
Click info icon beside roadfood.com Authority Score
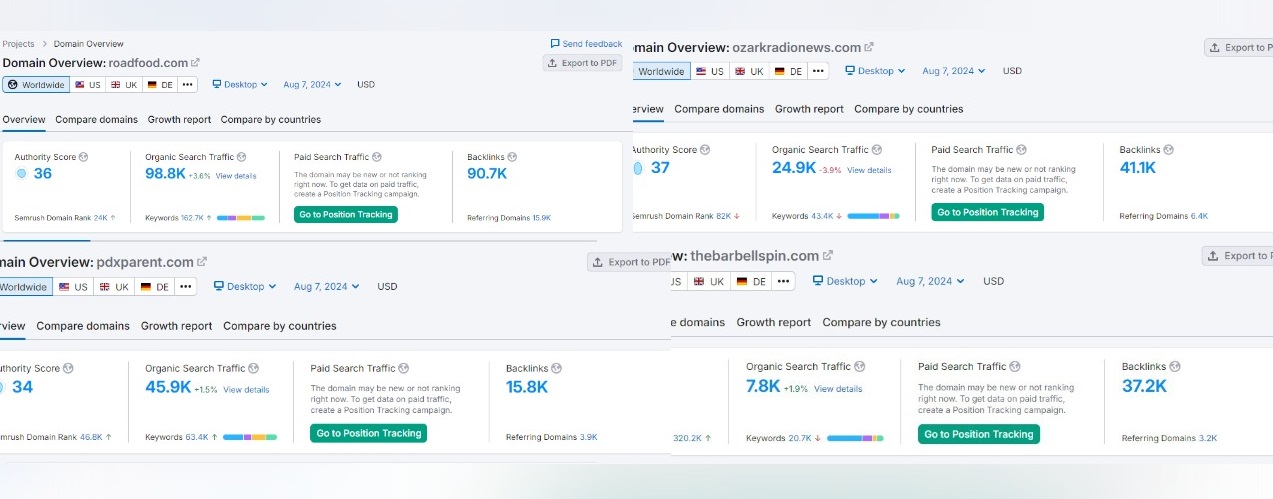(x=84, y=157)
